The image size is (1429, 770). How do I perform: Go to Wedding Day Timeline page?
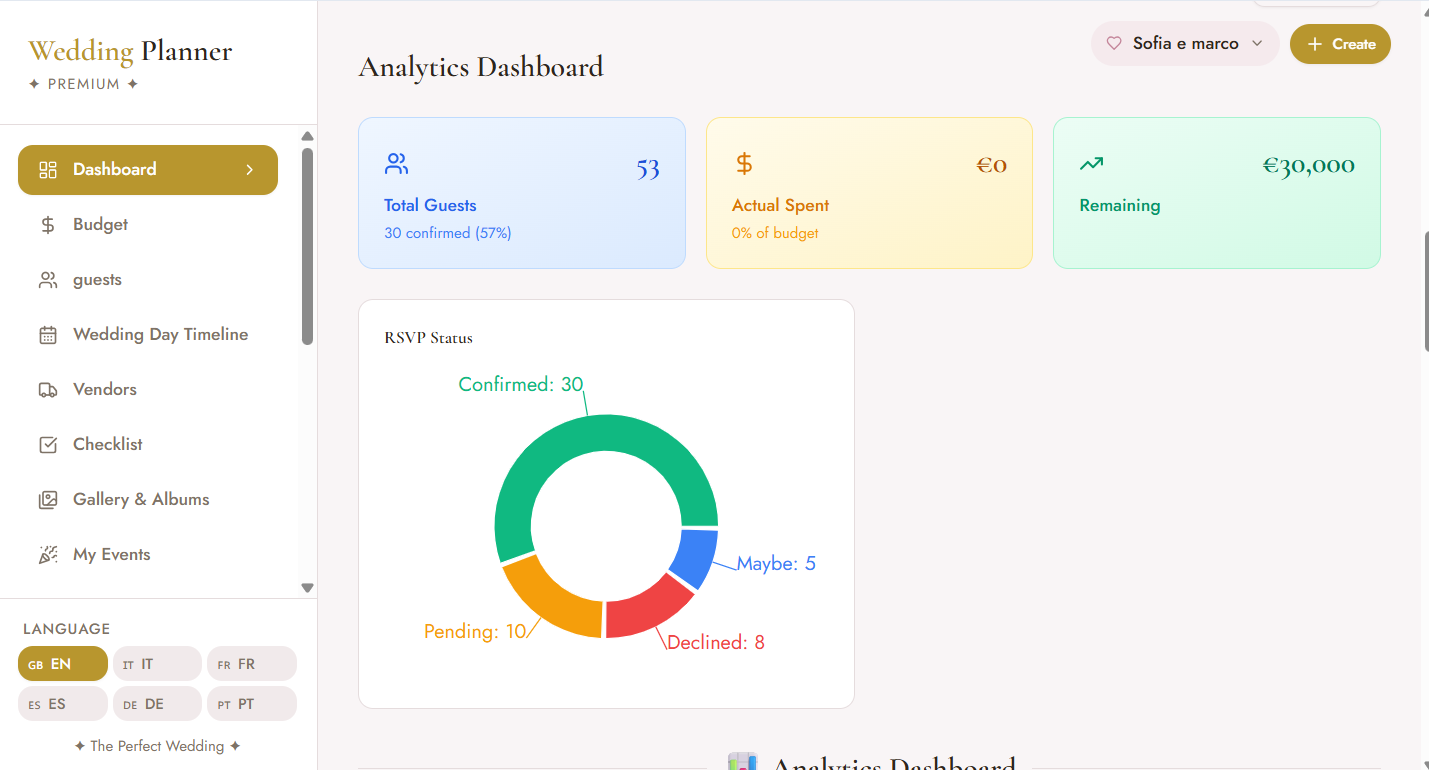148,335
